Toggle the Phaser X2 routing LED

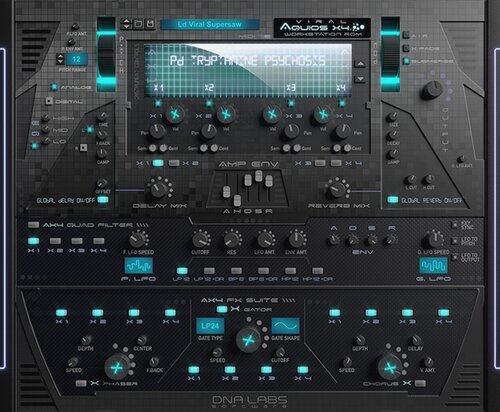98,312
